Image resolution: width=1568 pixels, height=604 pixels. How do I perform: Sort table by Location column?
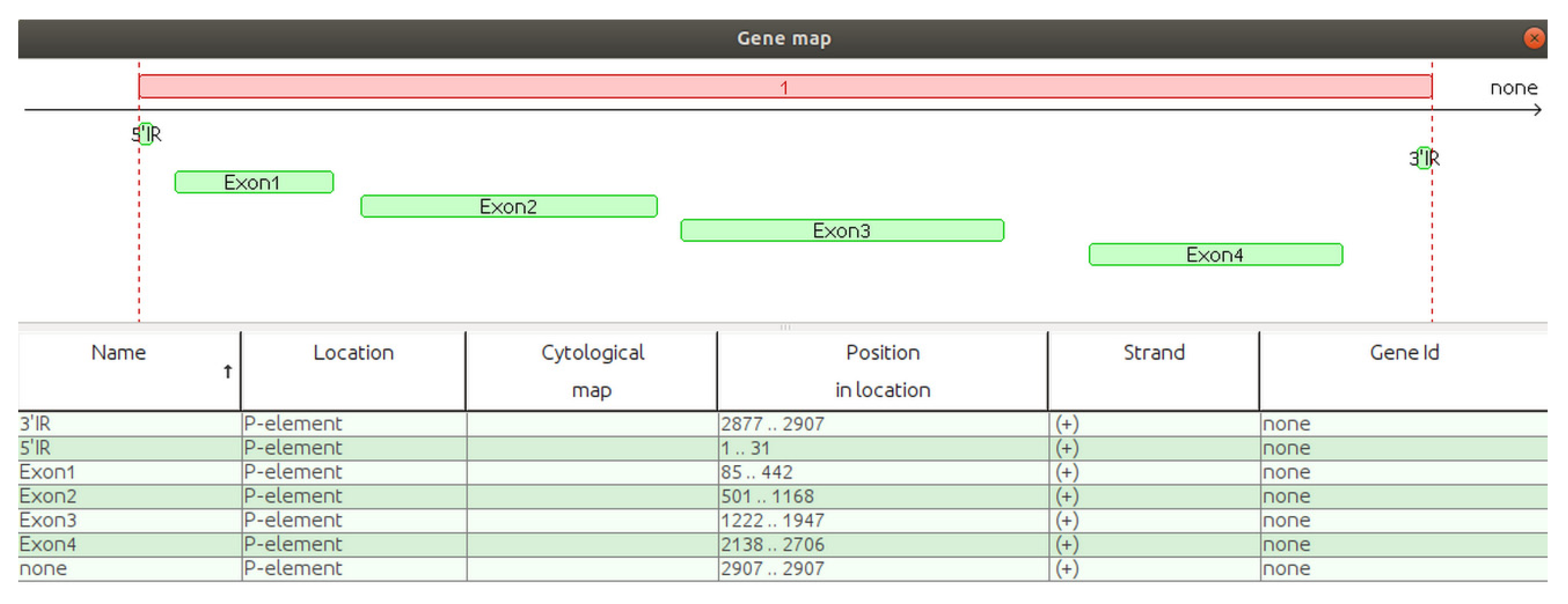353,353
